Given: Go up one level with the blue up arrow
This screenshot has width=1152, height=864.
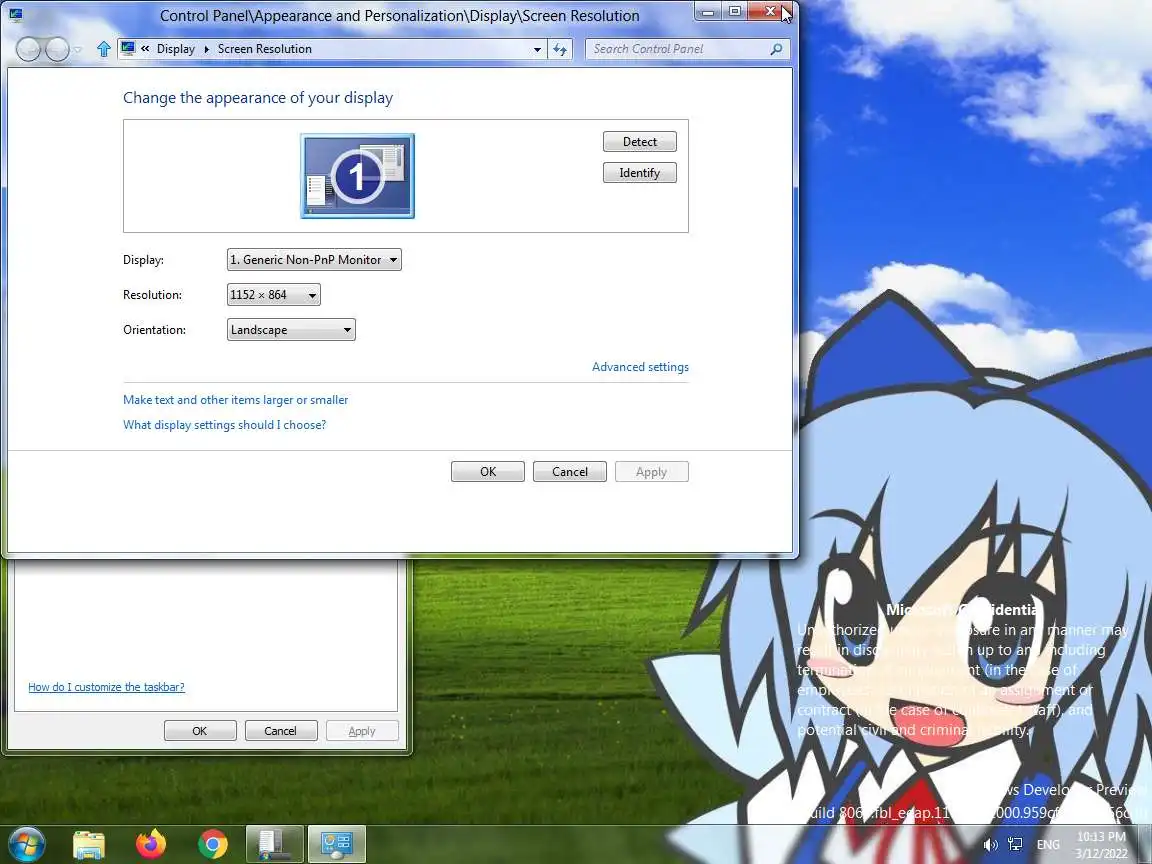Looking at the screenshot, I should pyautogui.click(x=104, y=49).
